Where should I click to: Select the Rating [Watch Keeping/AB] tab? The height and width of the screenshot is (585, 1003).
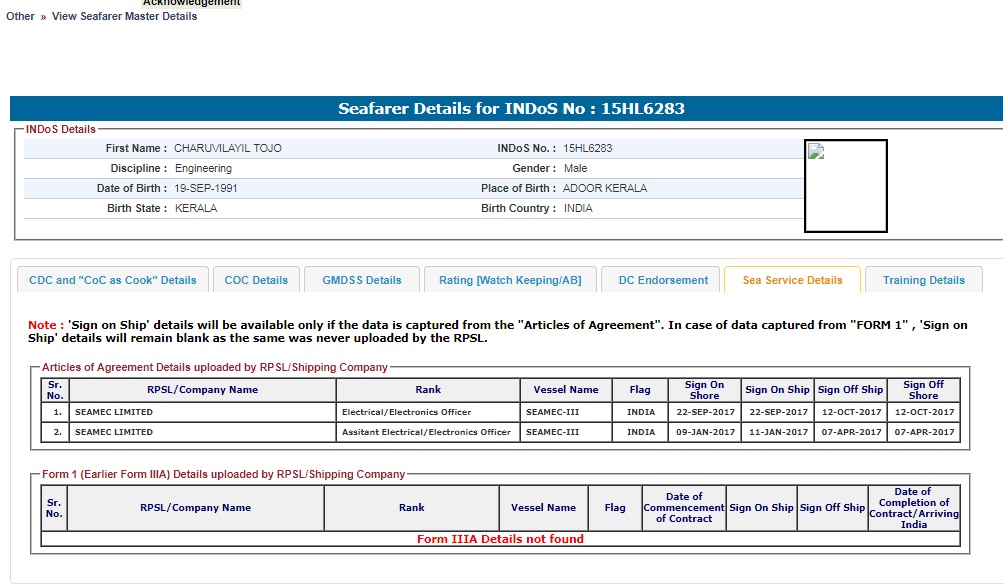(x=510, y=280)
